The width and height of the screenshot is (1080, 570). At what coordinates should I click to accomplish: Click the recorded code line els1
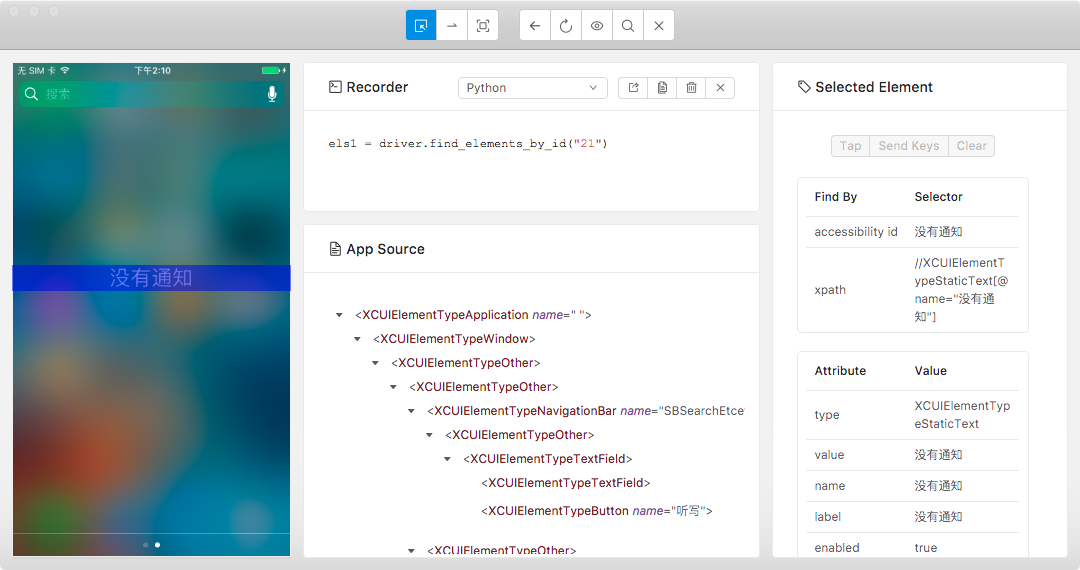coord(468,144)
